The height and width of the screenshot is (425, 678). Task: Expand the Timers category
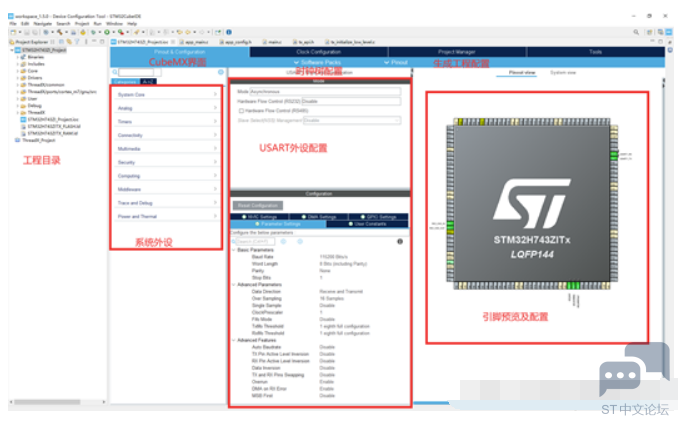167,121
